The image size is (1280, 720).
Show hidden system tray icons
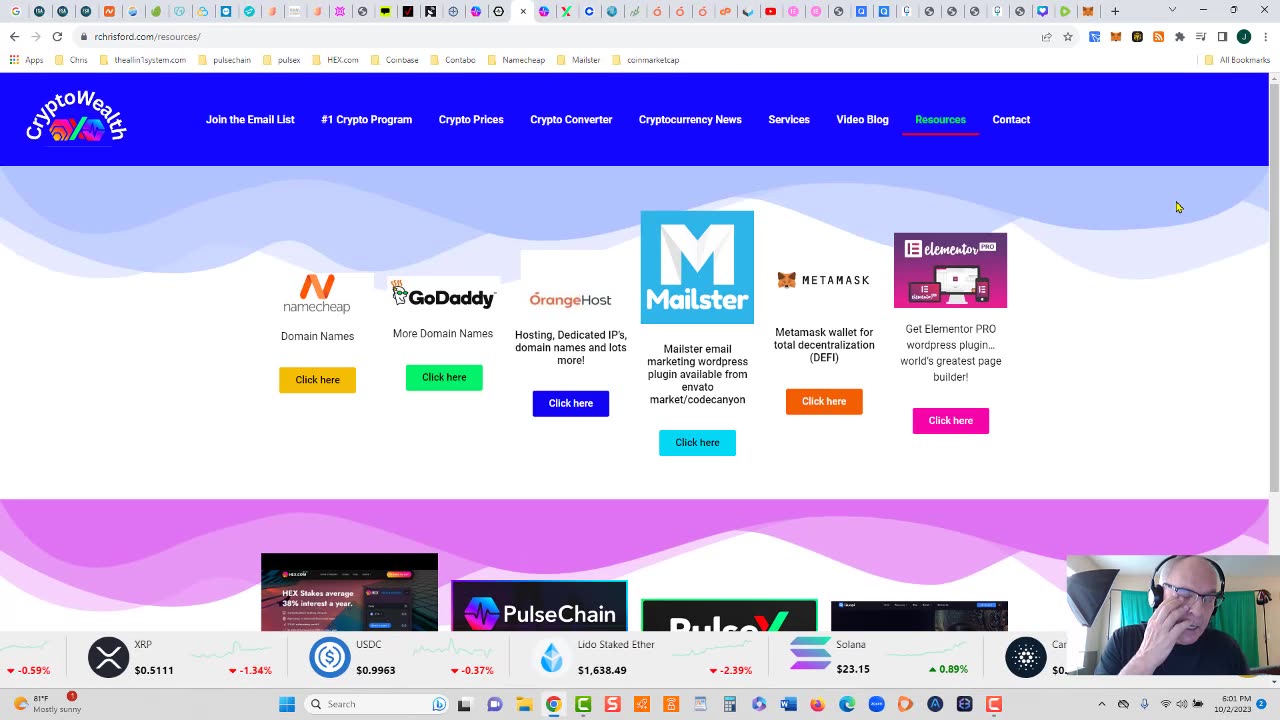click(1102, 704)
